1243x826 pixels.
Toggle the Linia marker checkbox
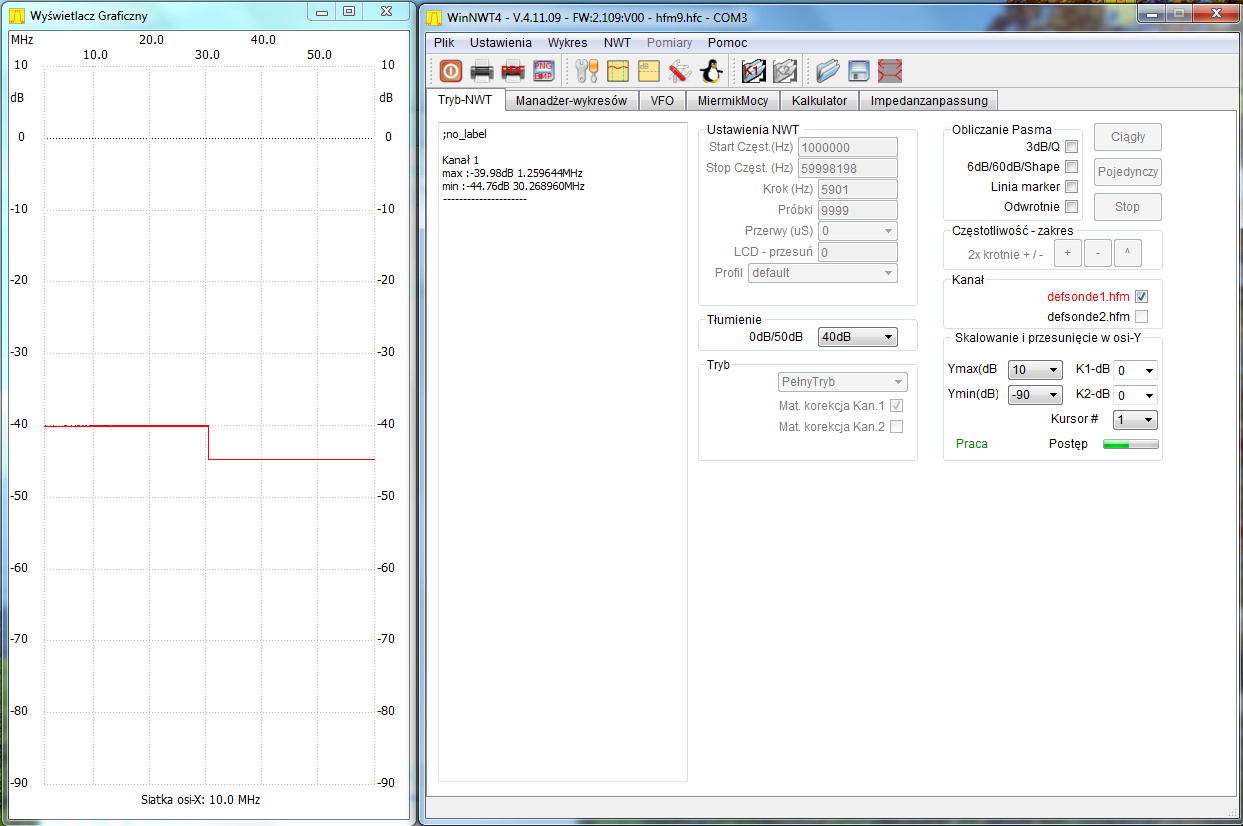click(x=1071, y=187)
